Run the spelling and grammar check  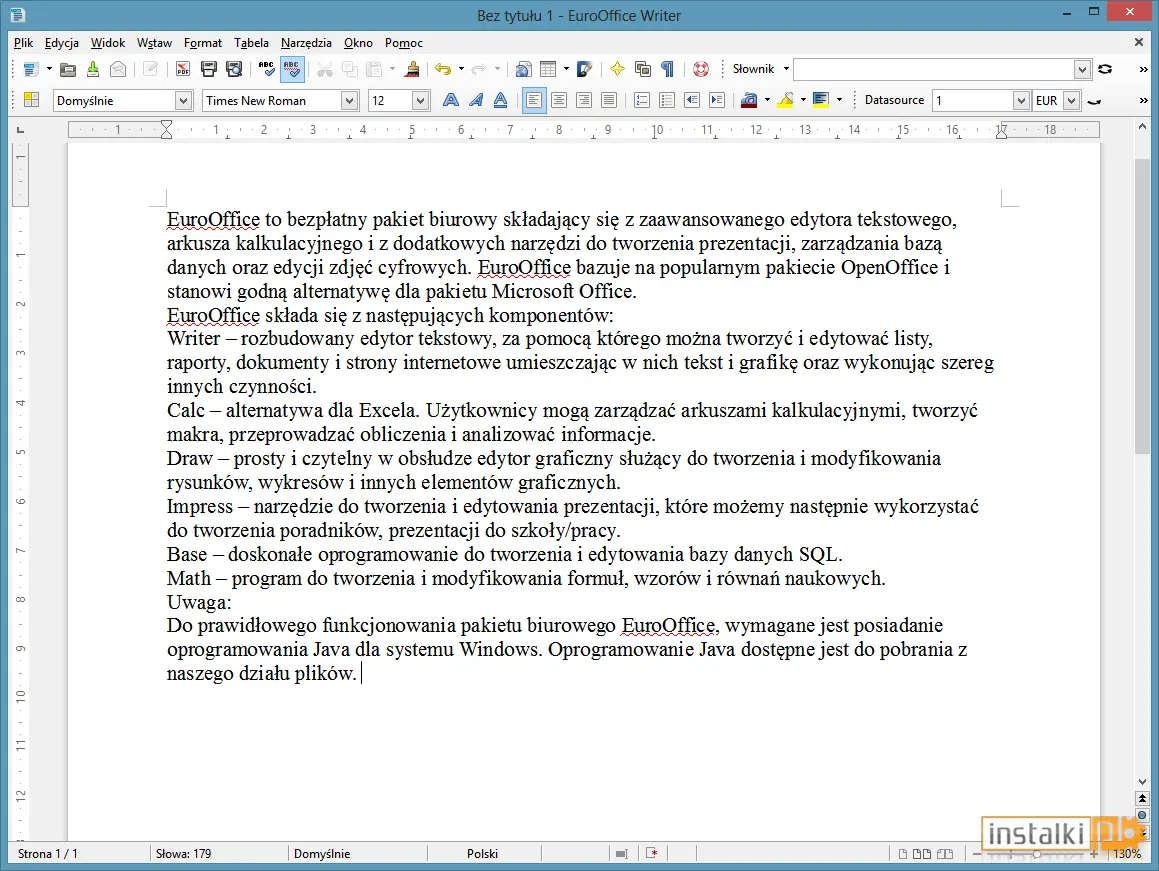(266, 69)
